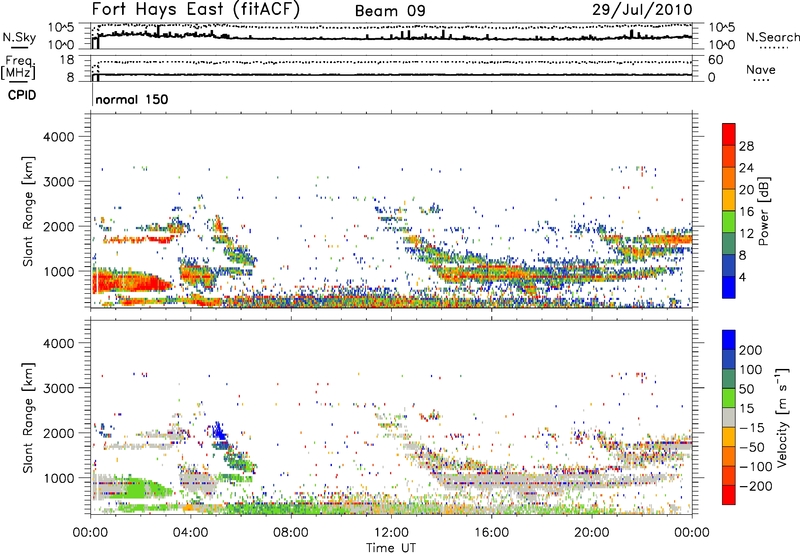This screenshot has width=800, height=554.
Task: Click the "N.Search" legend label
Action: pos(772,37)
